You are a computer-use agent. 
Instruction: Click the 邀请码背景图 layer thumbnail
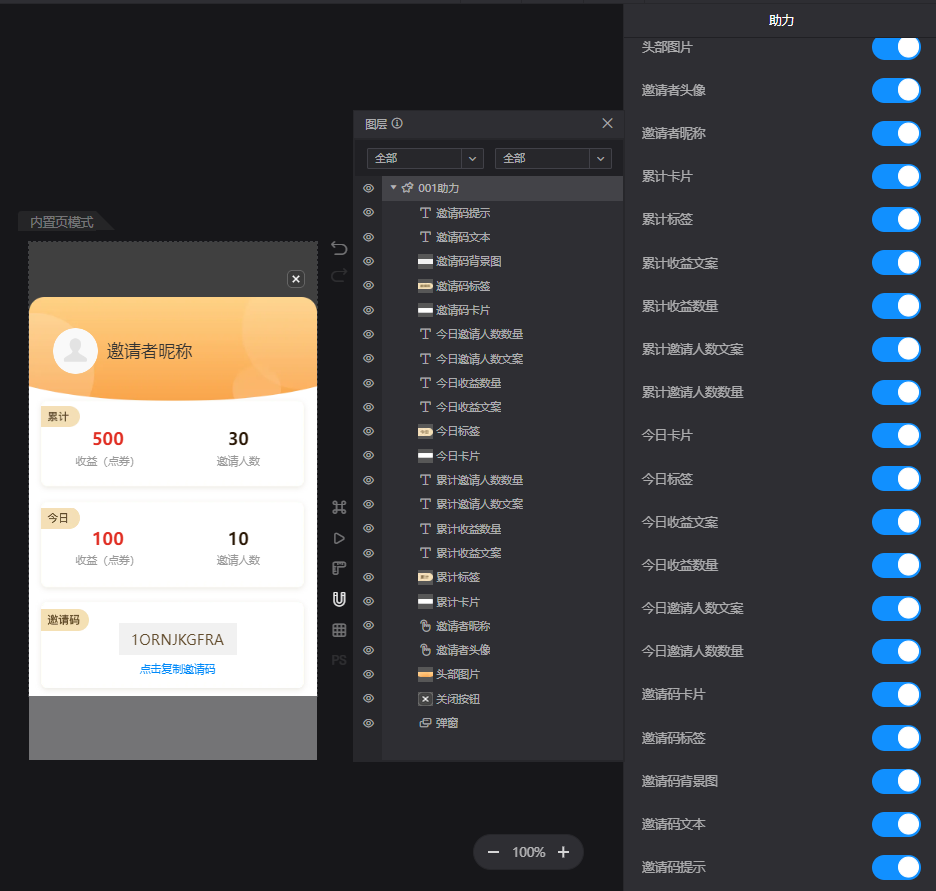pyautogui.click(x=425, y=261)
